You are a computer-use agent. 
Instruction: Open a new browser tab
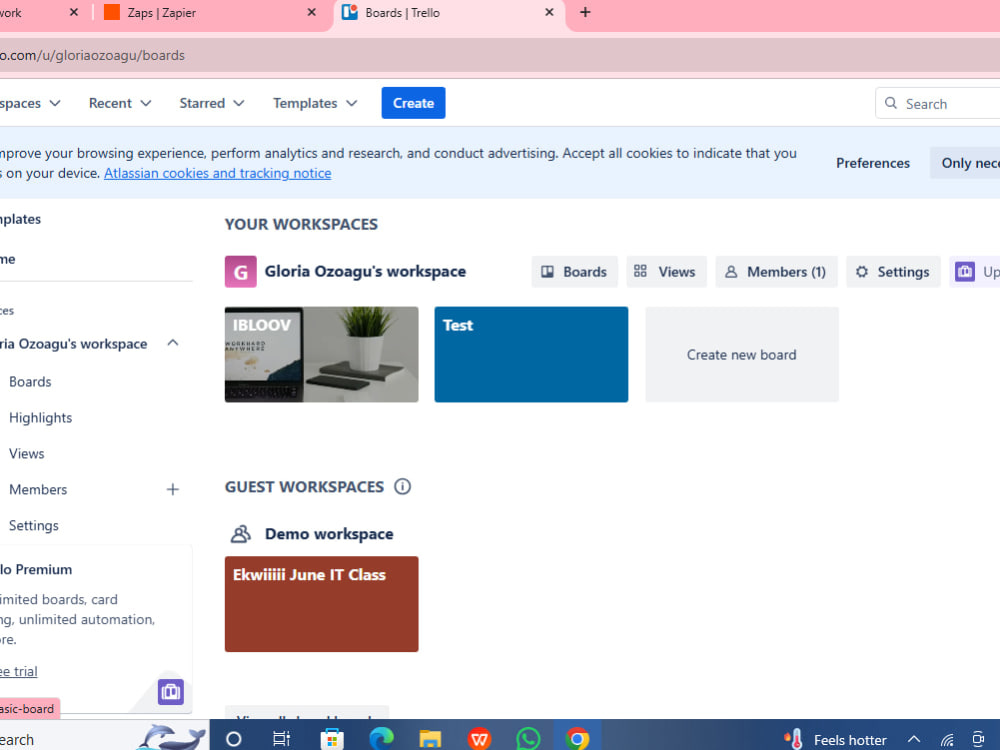pyautogui.click(x=585, y=12)
